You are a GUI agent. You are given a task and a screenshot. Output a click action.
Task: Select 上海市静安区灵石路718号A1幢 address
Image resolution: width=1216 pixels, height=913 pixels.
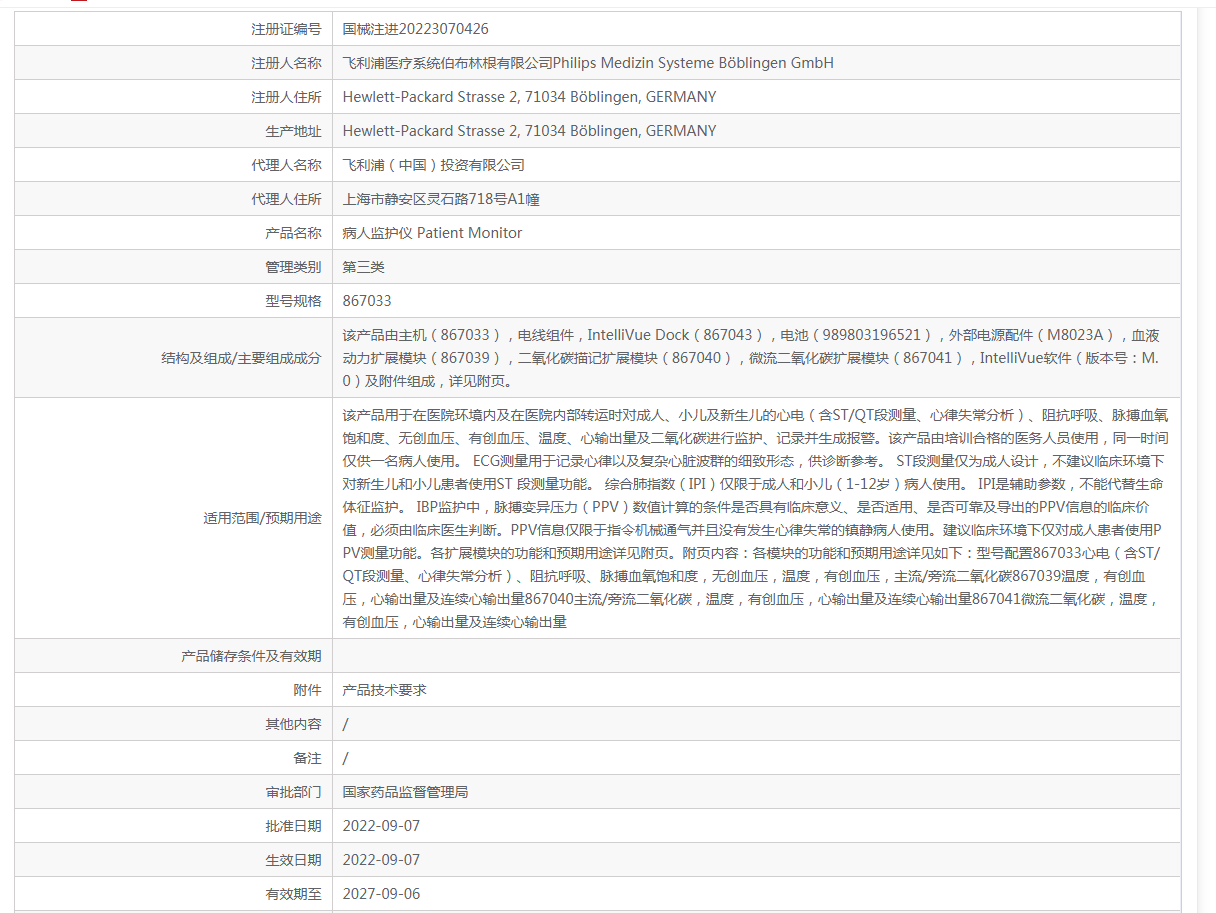point(441,199)
